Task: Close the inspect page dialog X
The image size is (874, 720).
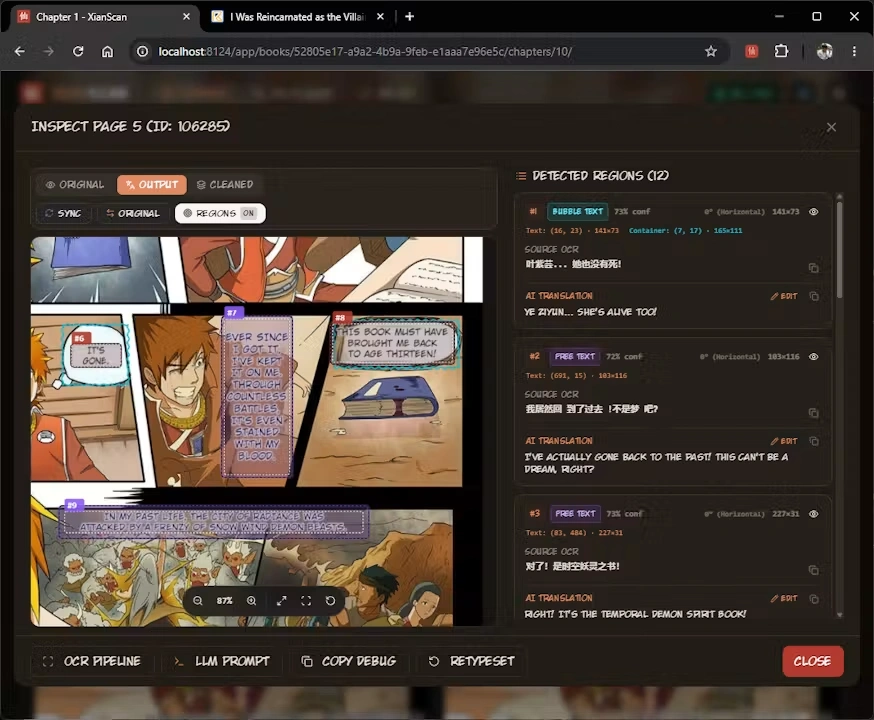Action: pyautogui.click(x=831, y=127)
